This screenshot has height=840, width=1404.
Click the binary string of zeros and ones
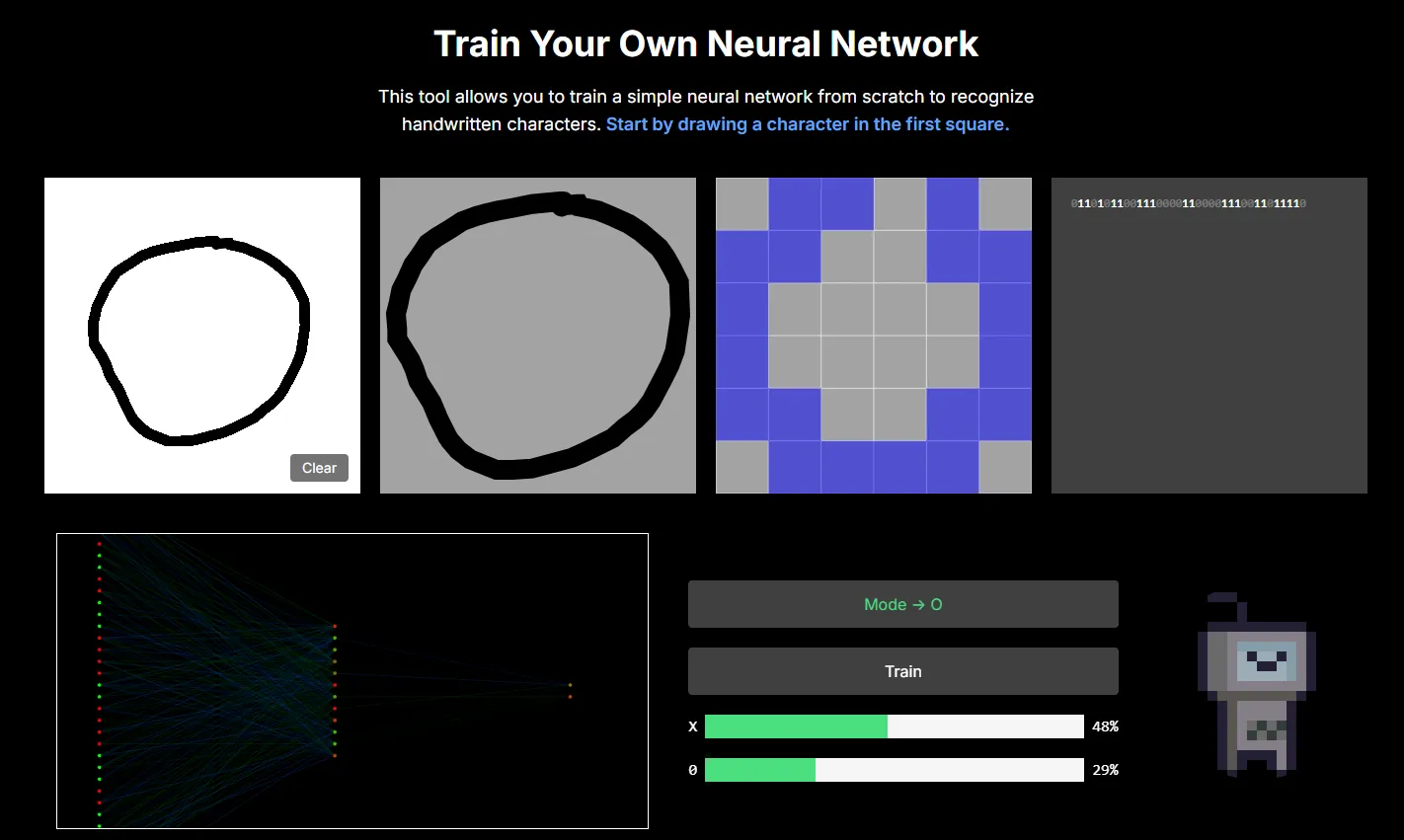point(1188,203)
